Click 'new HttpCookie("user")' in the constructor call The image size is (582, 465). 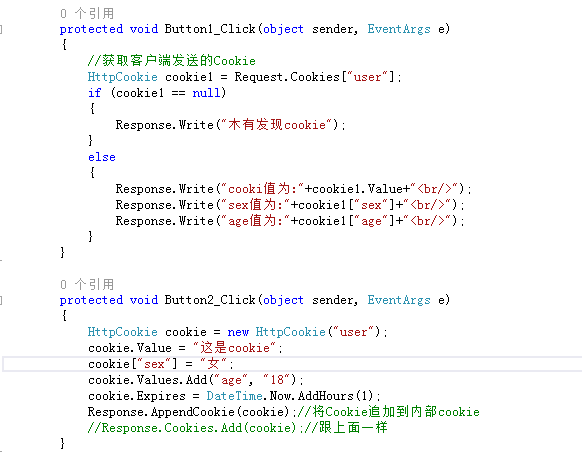click(x=304, y=332)
